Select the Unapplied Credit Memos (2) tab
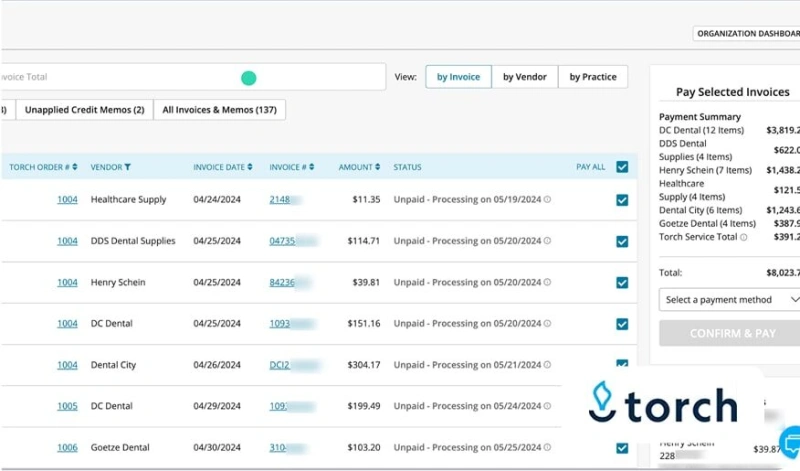Viewport: 800px width, 471px height. 84,110
